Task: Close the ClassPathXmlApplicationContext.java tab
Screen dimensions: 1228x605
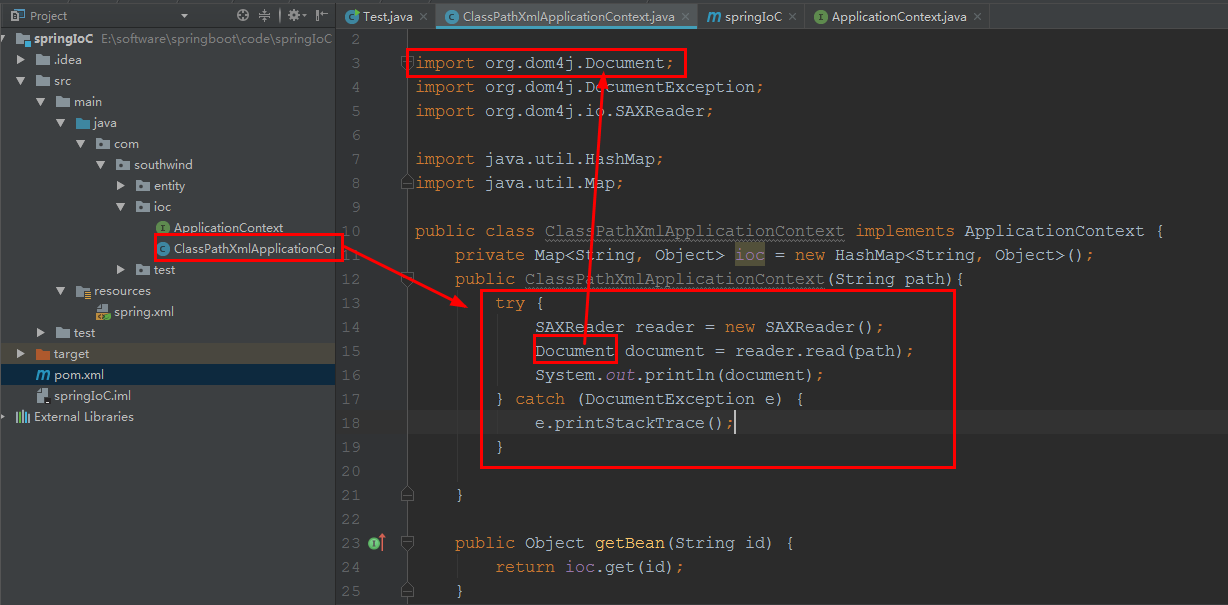Action: point(685,17)
